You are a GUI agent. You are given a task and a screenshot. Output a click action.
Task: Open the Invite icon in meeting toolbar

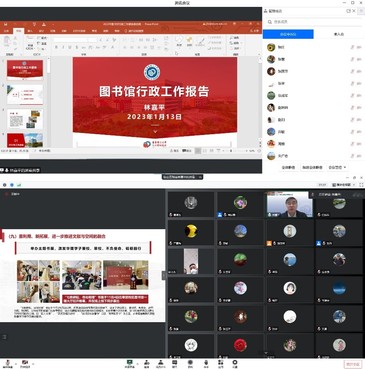(146, 363)
